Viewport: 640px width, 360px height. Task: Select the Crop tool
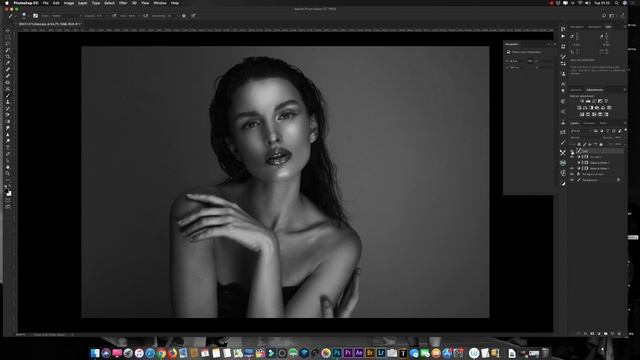pos(8,56)
